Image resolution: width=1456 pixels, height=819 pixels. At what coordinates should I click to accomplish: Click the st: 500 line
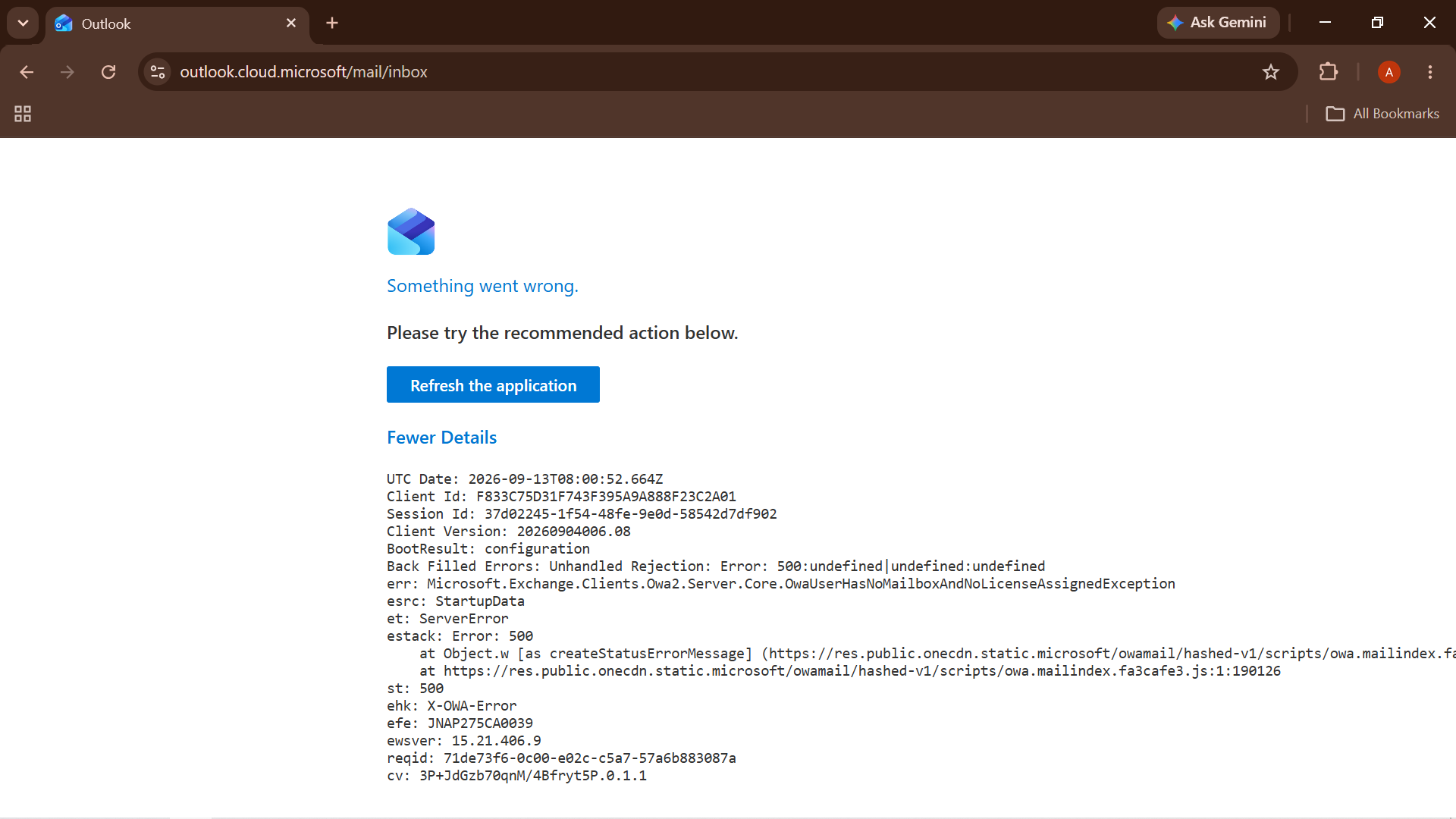click(x=415, y=689)
